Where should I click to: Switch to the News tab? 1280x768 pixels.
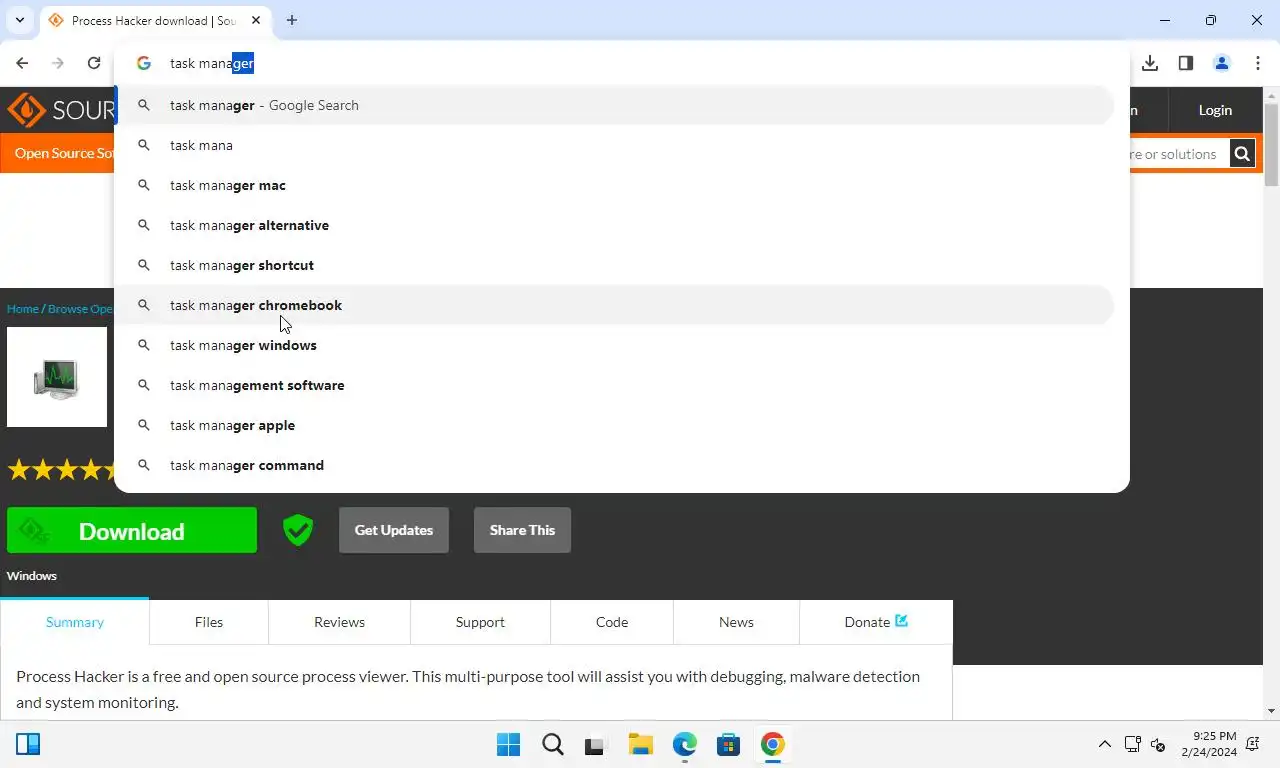click(736, 622)
